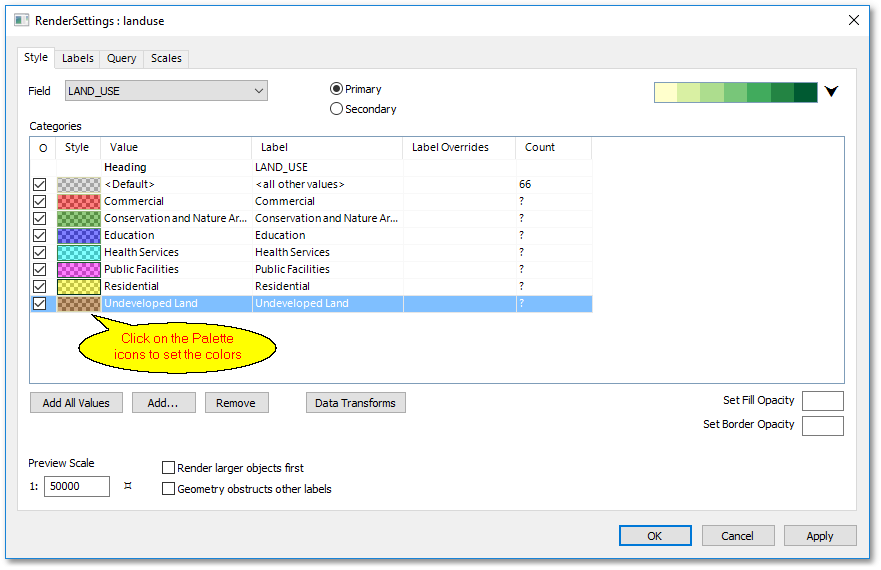Image resolution: width=881 pixels, height=570 pixels.
Task: Click the Cancel button
Action: (738, 536)
